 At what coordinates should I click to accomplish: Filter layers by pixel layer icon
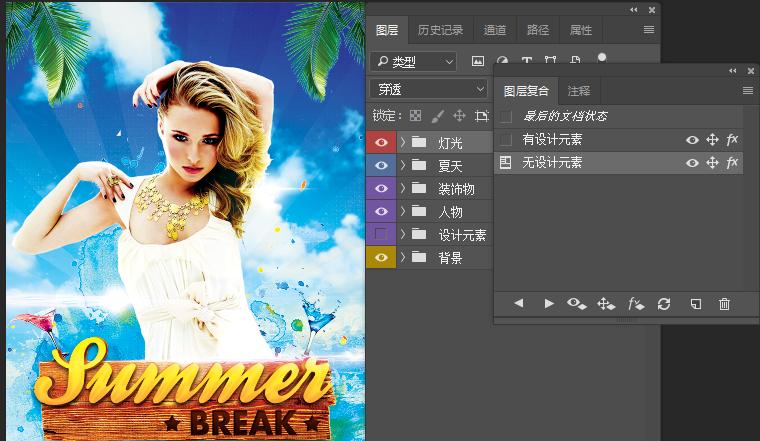click(478, 61)
